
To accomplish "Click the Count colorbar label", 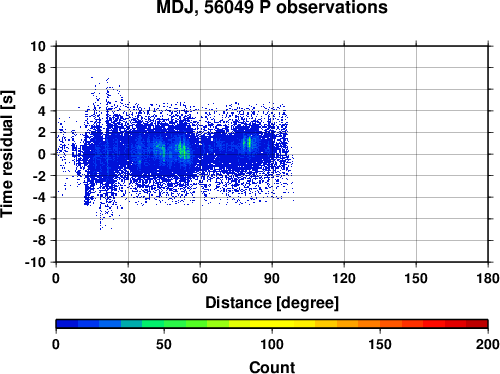I will (x=272, y=367).
